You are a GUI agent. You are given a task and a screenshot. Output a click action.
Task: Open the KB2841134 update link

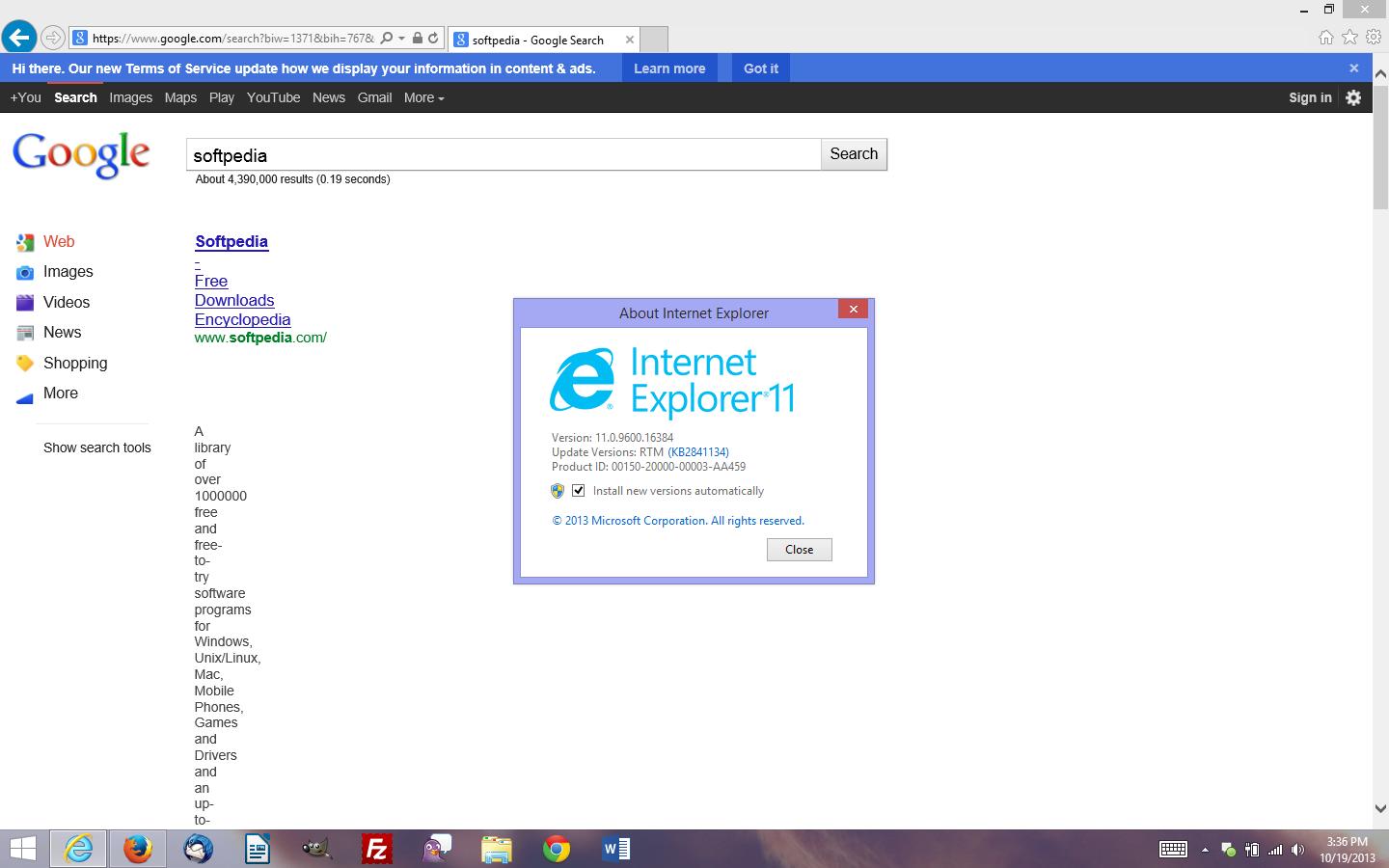point(698,452)
